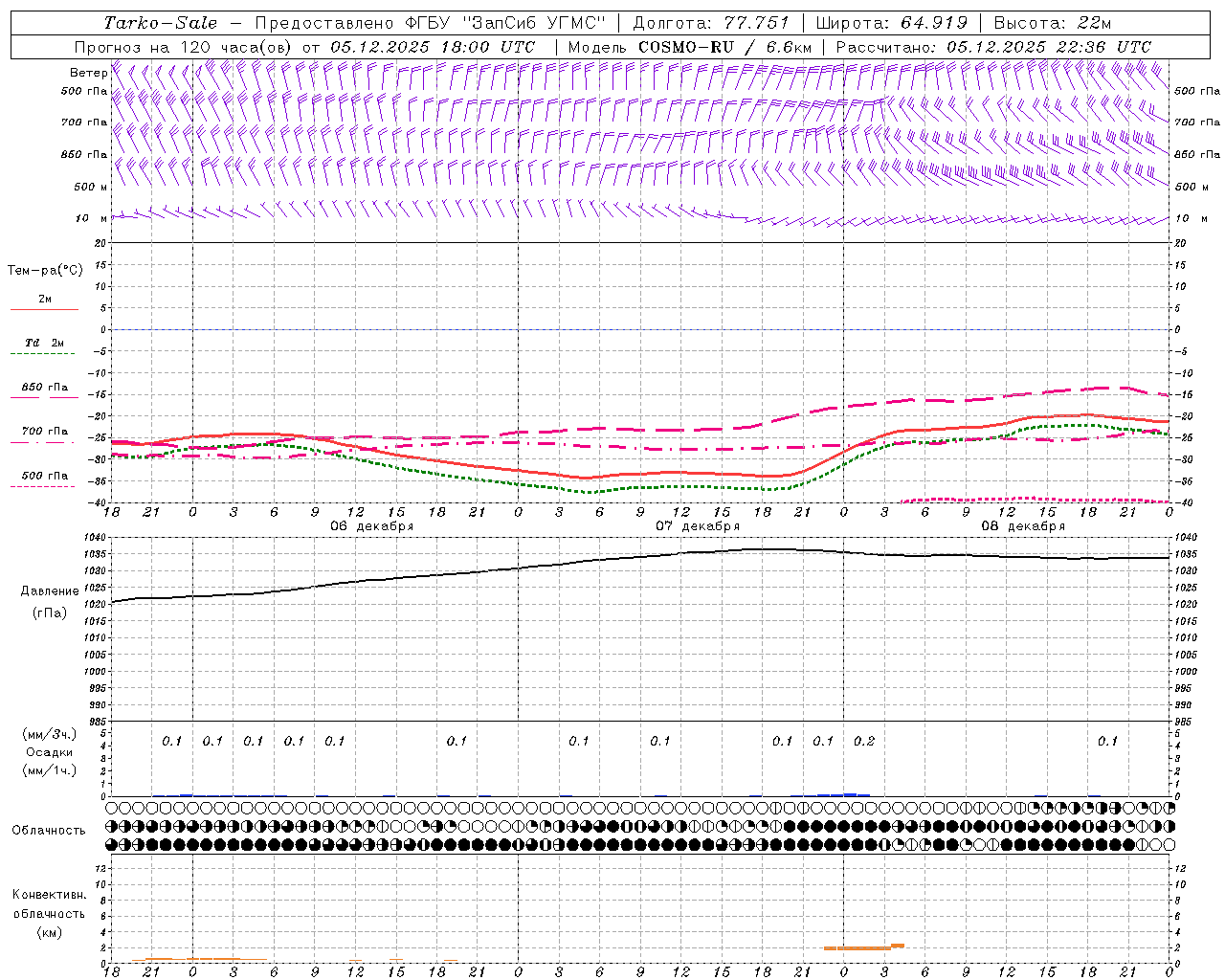The width and height of the screenshot is (1225, 980).
Task: Select the Высота: 22м elevation text
Action: 1053,23
